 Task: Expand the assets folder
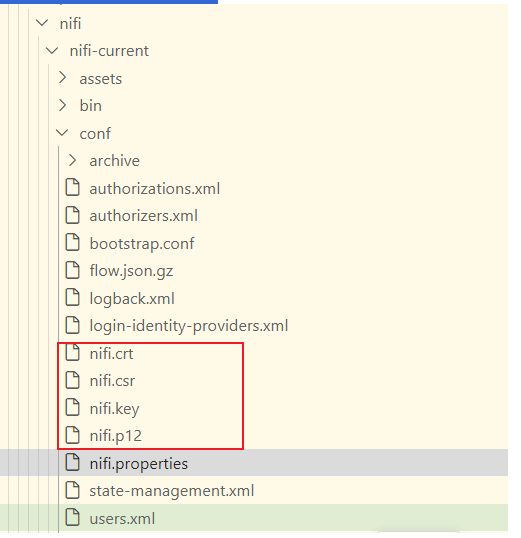62,78
